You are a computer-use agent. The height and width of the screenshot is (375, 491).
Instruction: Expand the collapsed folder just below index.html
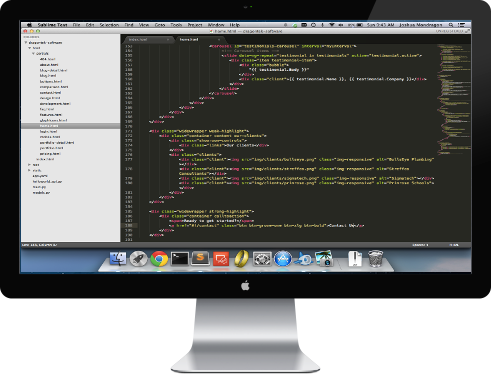(29, 165)
